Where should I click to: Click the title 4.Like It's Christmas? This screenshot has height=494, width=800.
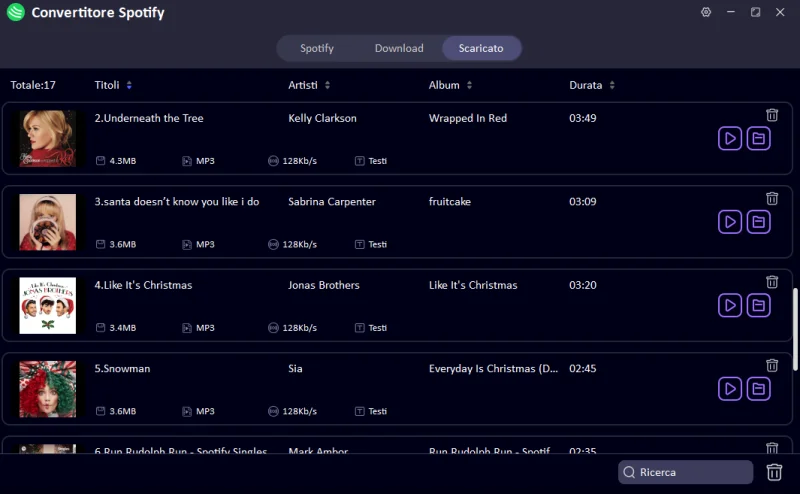click(x=143, y=285)
